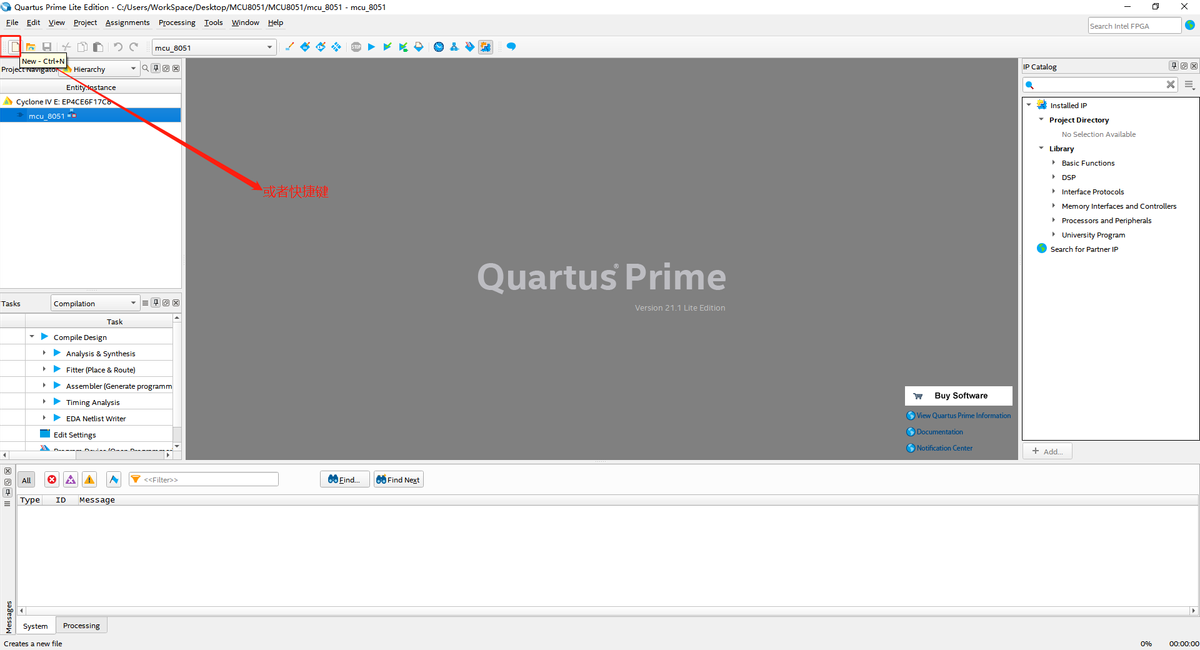Click the globe icon beside search box
The width and height of the screenshot is (1200, 650).
pos(1190,25)
